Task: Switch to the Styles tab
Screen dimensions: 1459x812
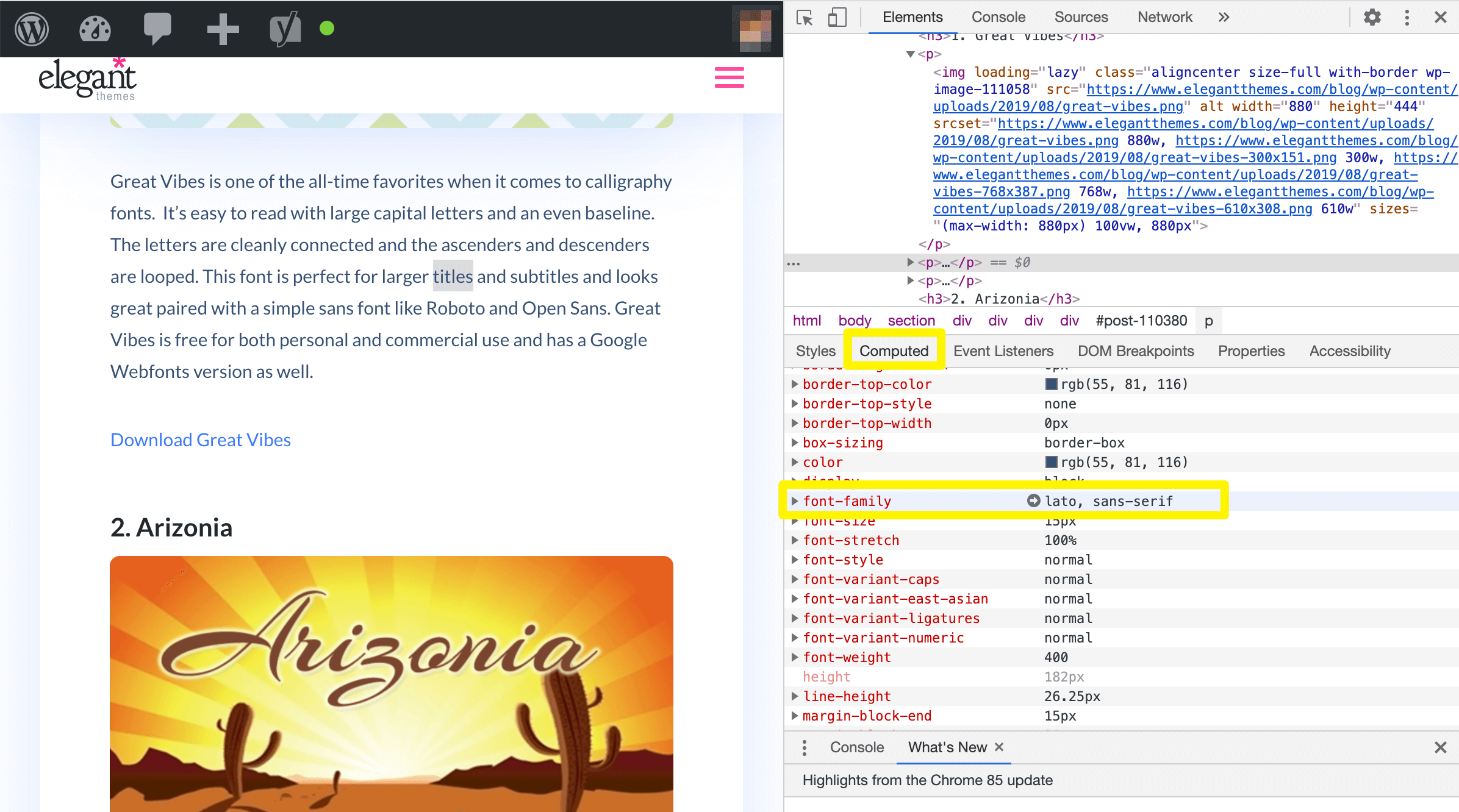Action: 815,351
